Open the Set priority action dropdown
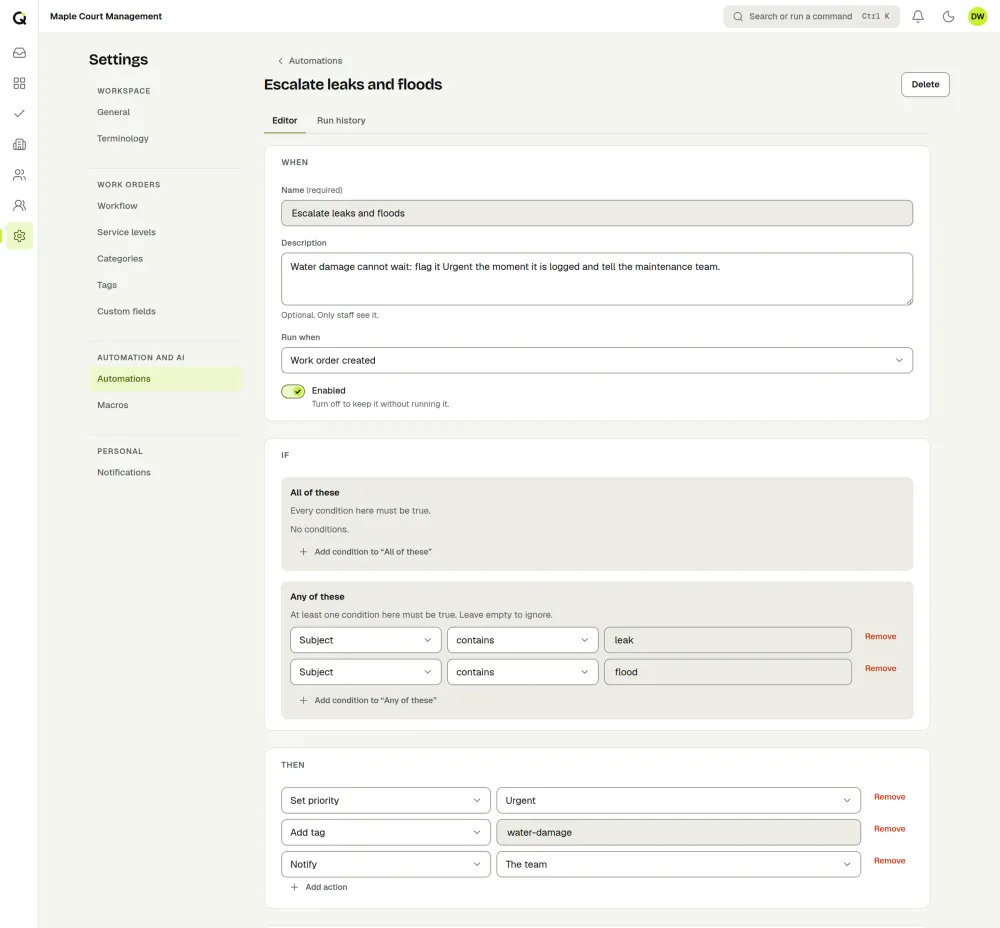The height and width of the screenshot is (928, 1000). coord(386,800)
